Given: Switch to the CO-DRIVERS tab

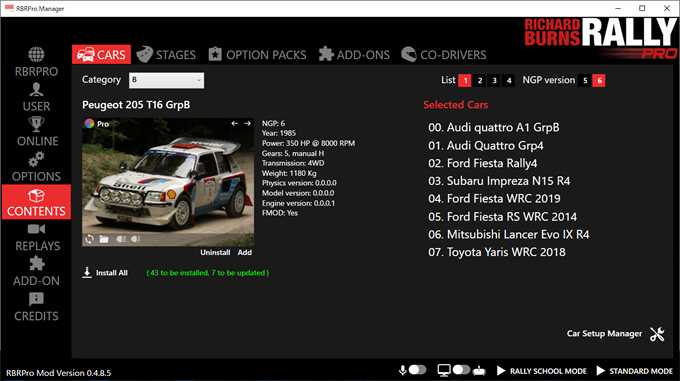Looking at the screenshot, I should click(444, 55).
